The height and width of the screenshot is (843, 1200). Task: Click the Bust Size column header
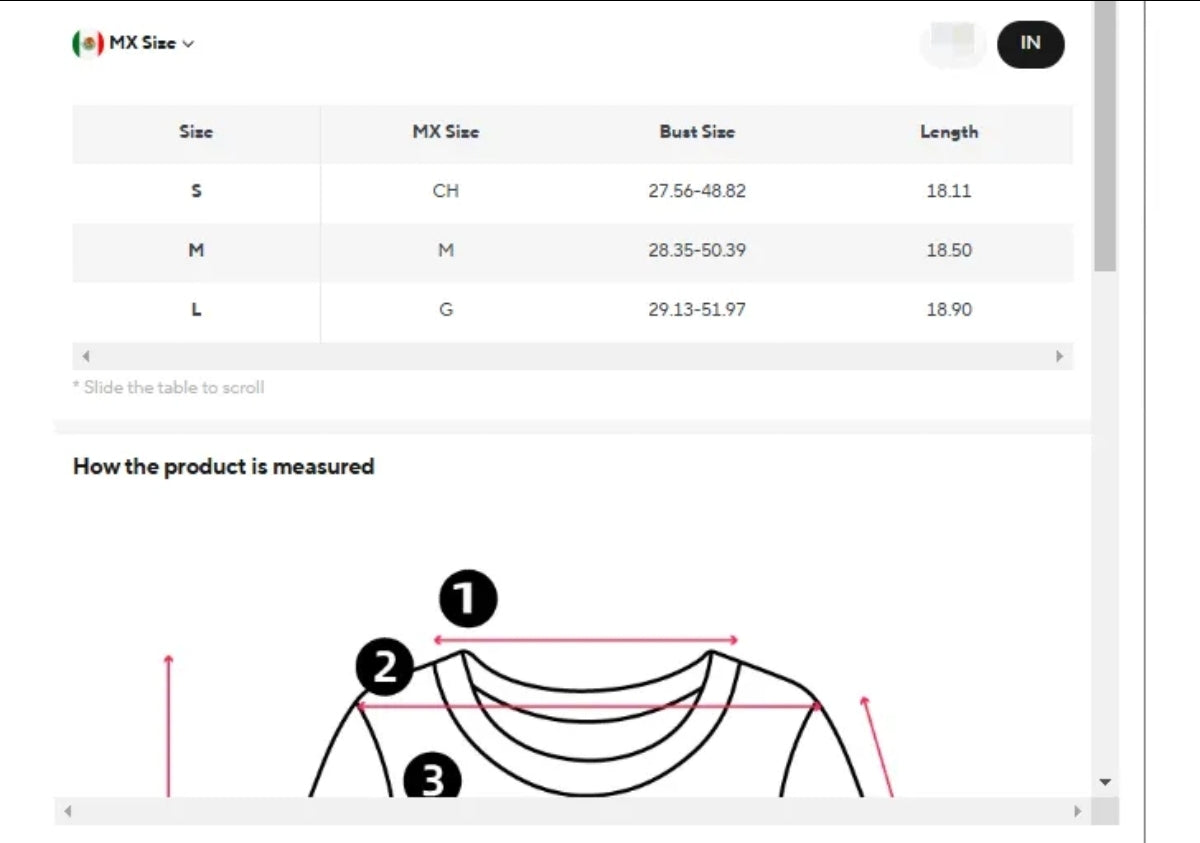[697, 132]
